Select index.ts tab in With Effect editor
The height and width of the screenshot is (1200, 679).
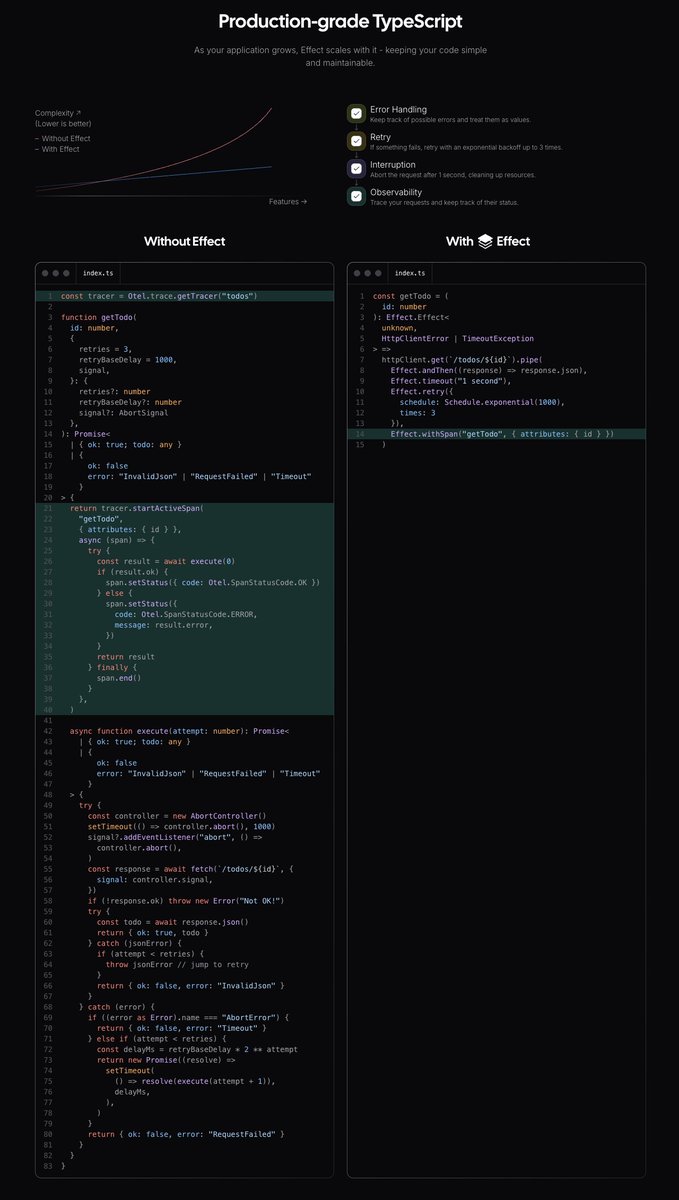(409, 272)
